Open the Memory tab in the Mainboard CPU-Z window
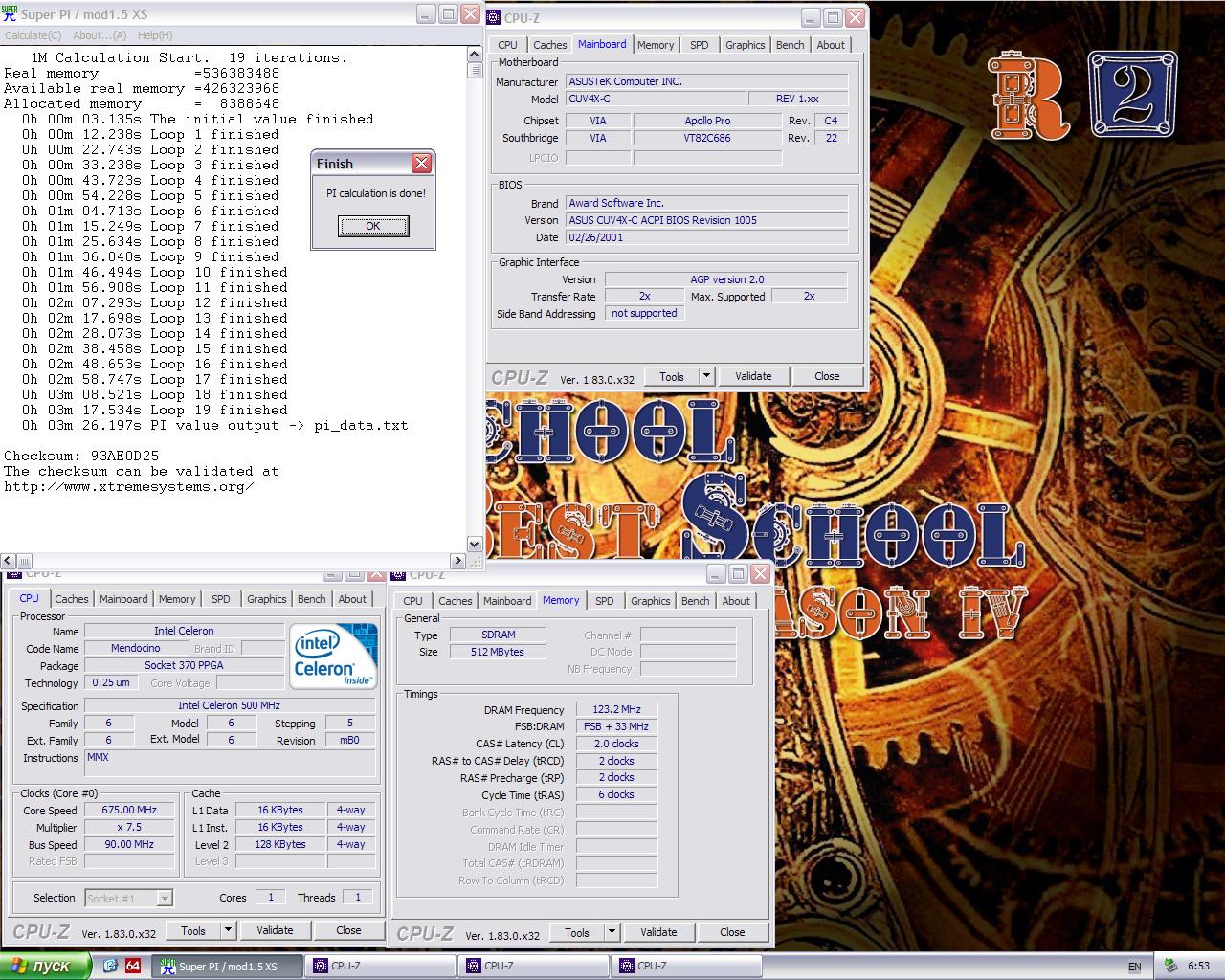This screenshot has width=1225, height=980. [656, 45]
